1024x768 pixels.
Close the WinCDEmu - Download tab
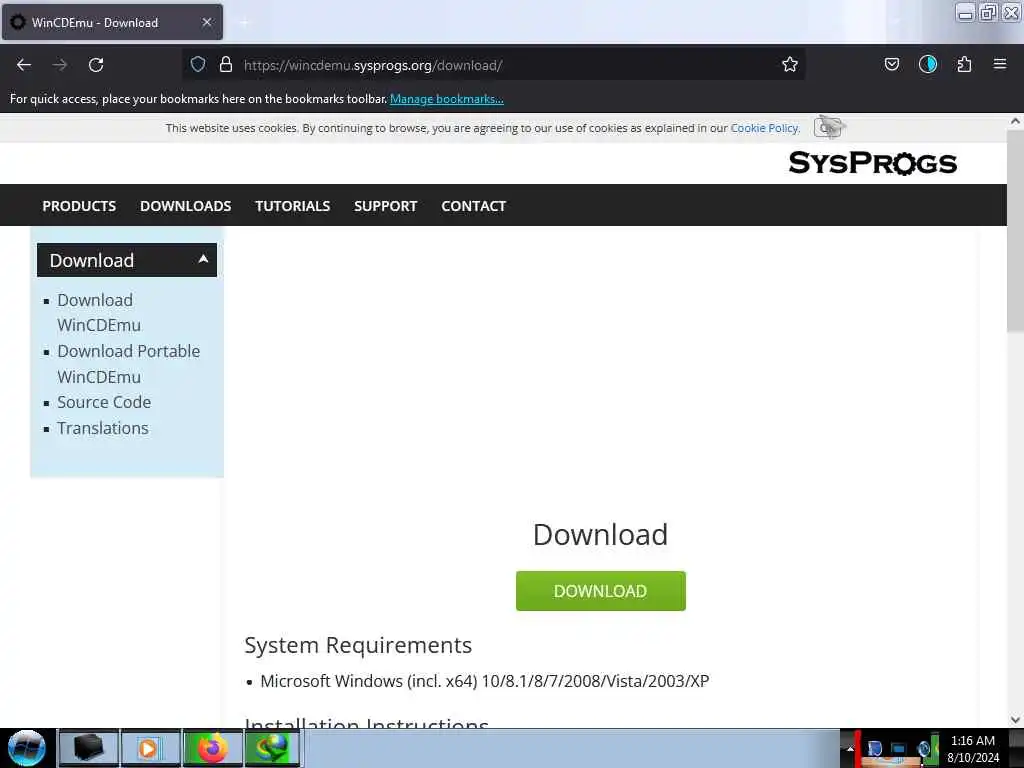(206, 22)
